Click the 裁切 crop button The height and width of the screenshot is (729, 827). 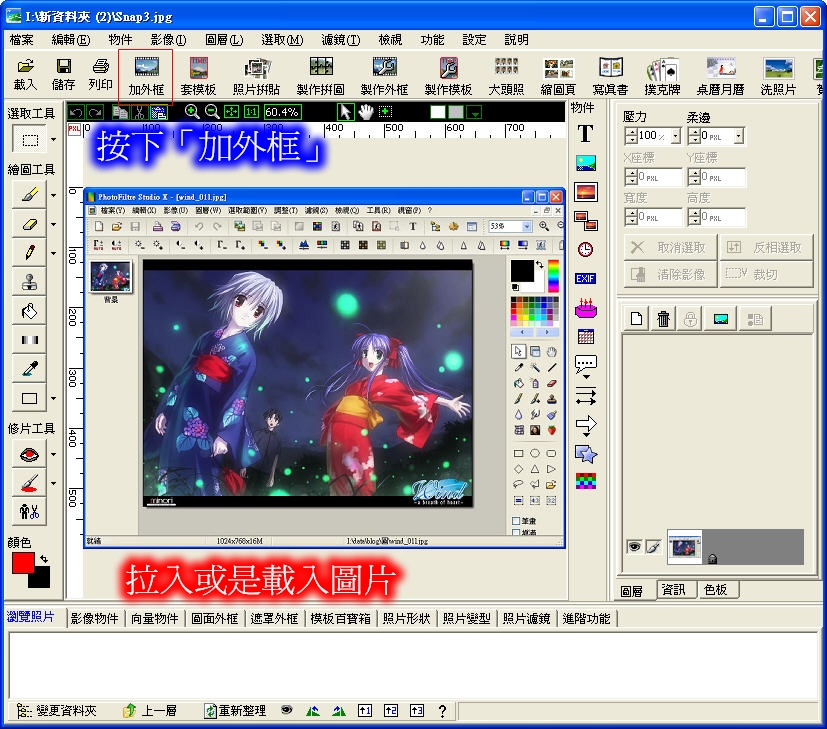(766, 274)
